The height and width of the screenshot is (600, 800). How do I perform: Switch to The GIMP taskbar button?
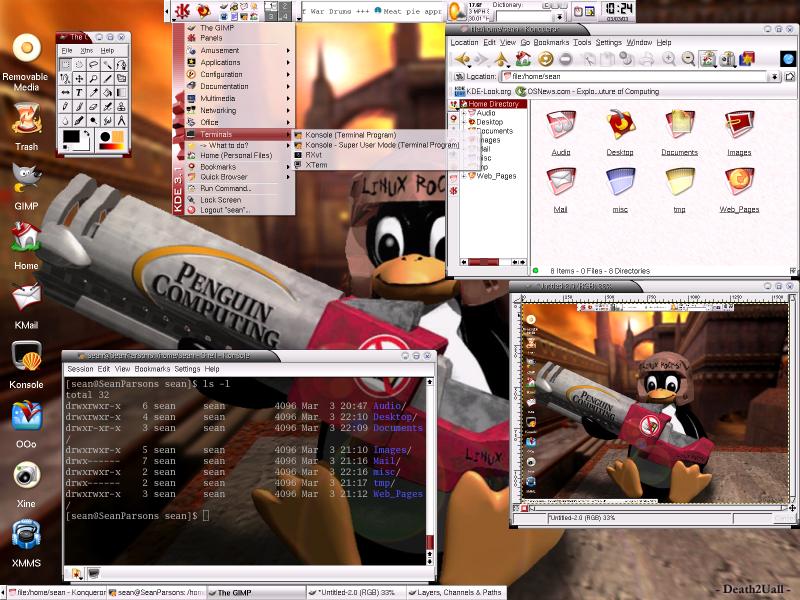[x=256, y=592]
